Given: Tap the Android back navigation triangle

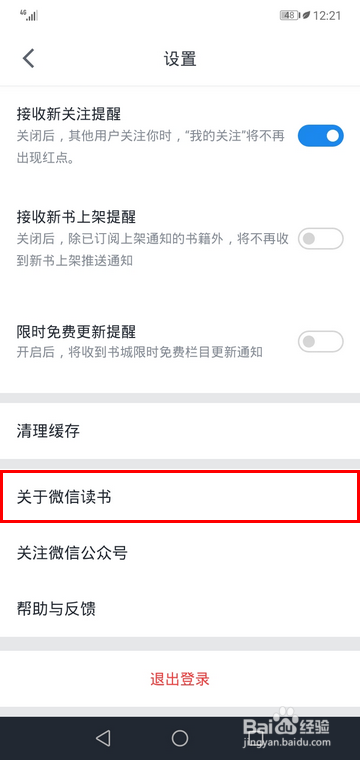Looking at the screenshot, I should pos(103,738).
